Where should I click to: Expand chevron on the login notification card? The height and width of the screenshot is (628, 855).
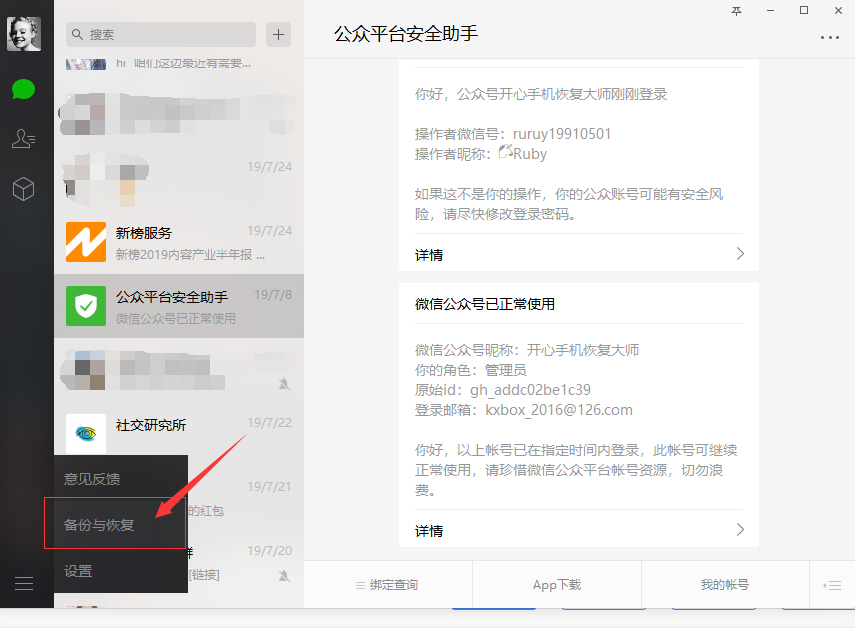pos(740,253)
